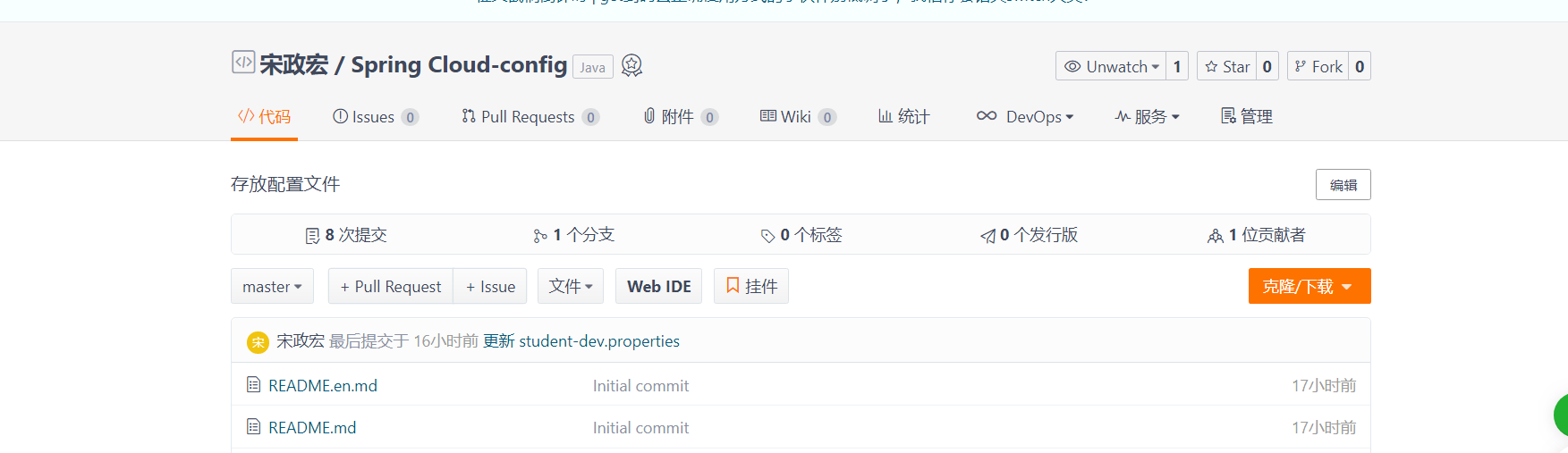The image size is (1568, 453).
Task: Click the file icon next to README.en.md
Action: click(x=254, y=384)
